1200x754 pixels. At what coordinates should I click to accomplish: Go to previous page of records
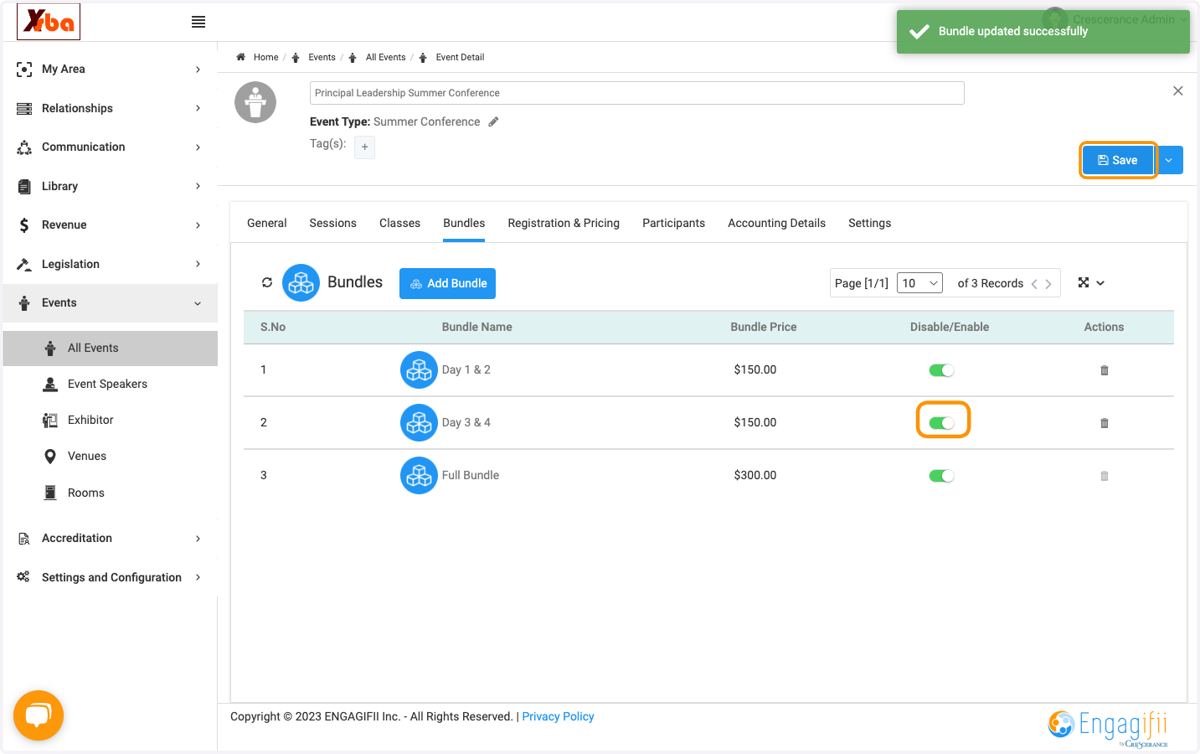(1034, 284)
